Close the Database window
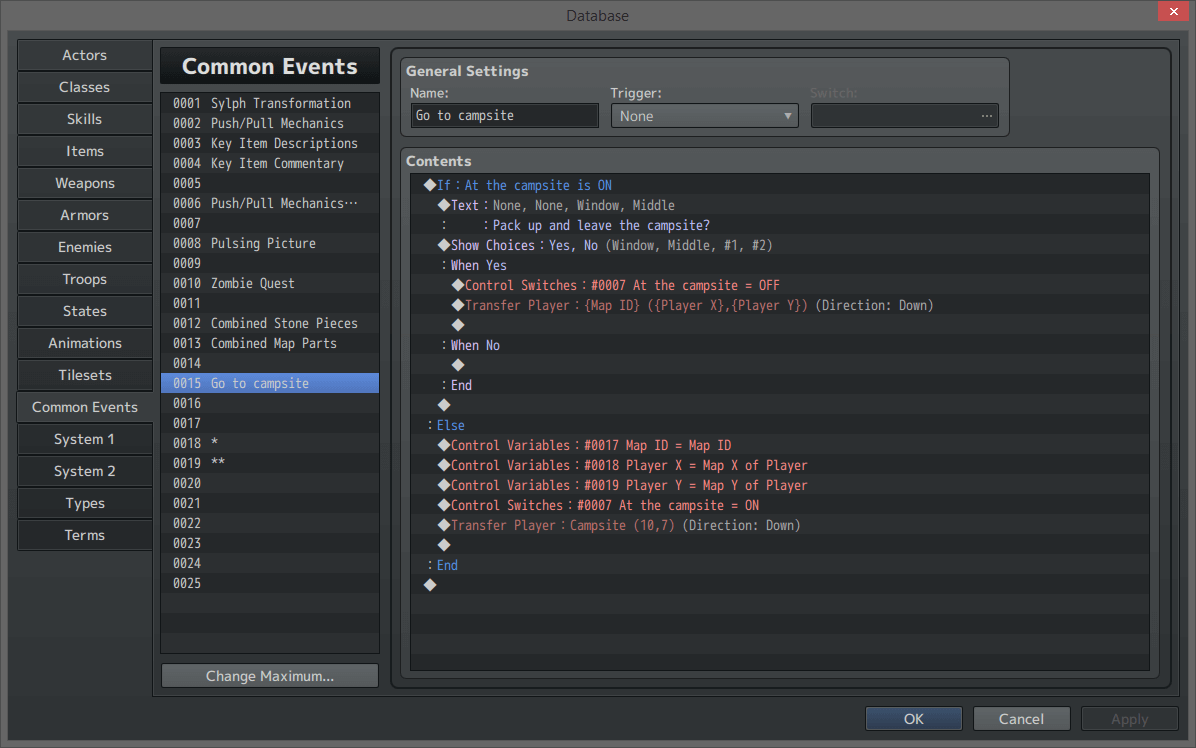The height and width of the screenshot is (748, 1196). (1173, 11)
